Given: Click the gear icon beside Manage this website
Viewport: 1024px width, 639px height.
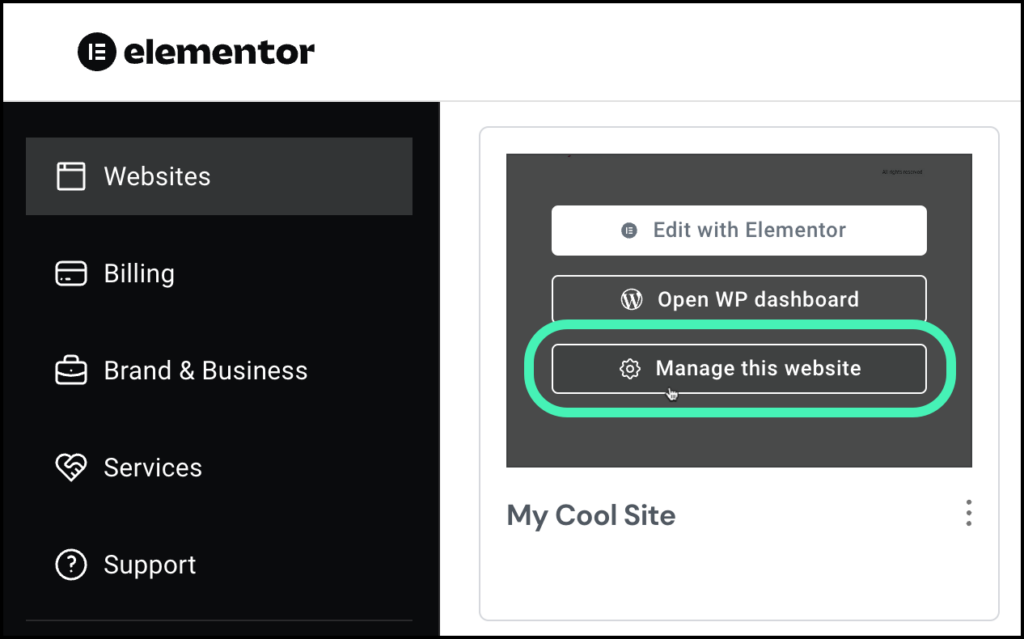Looking at the screenshot, I should [x=629, y=369].
